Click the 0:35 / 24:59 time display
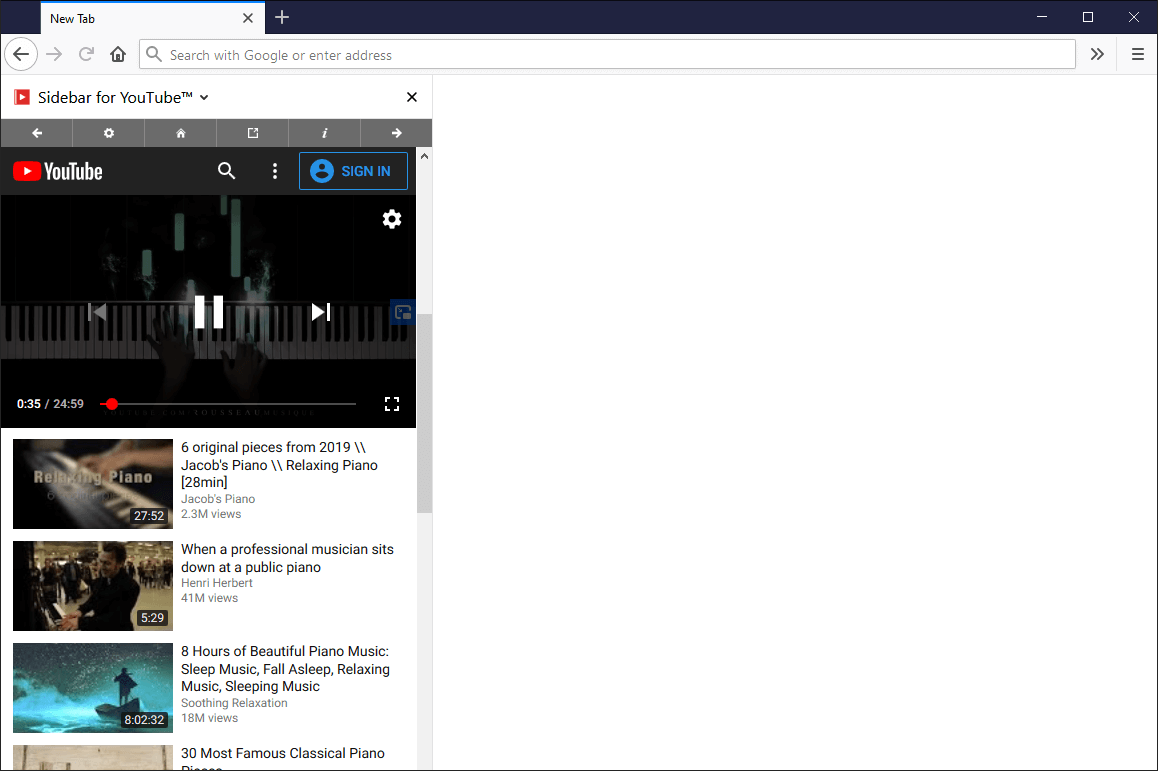1158x771 pixels. click(x=50, y=404)
